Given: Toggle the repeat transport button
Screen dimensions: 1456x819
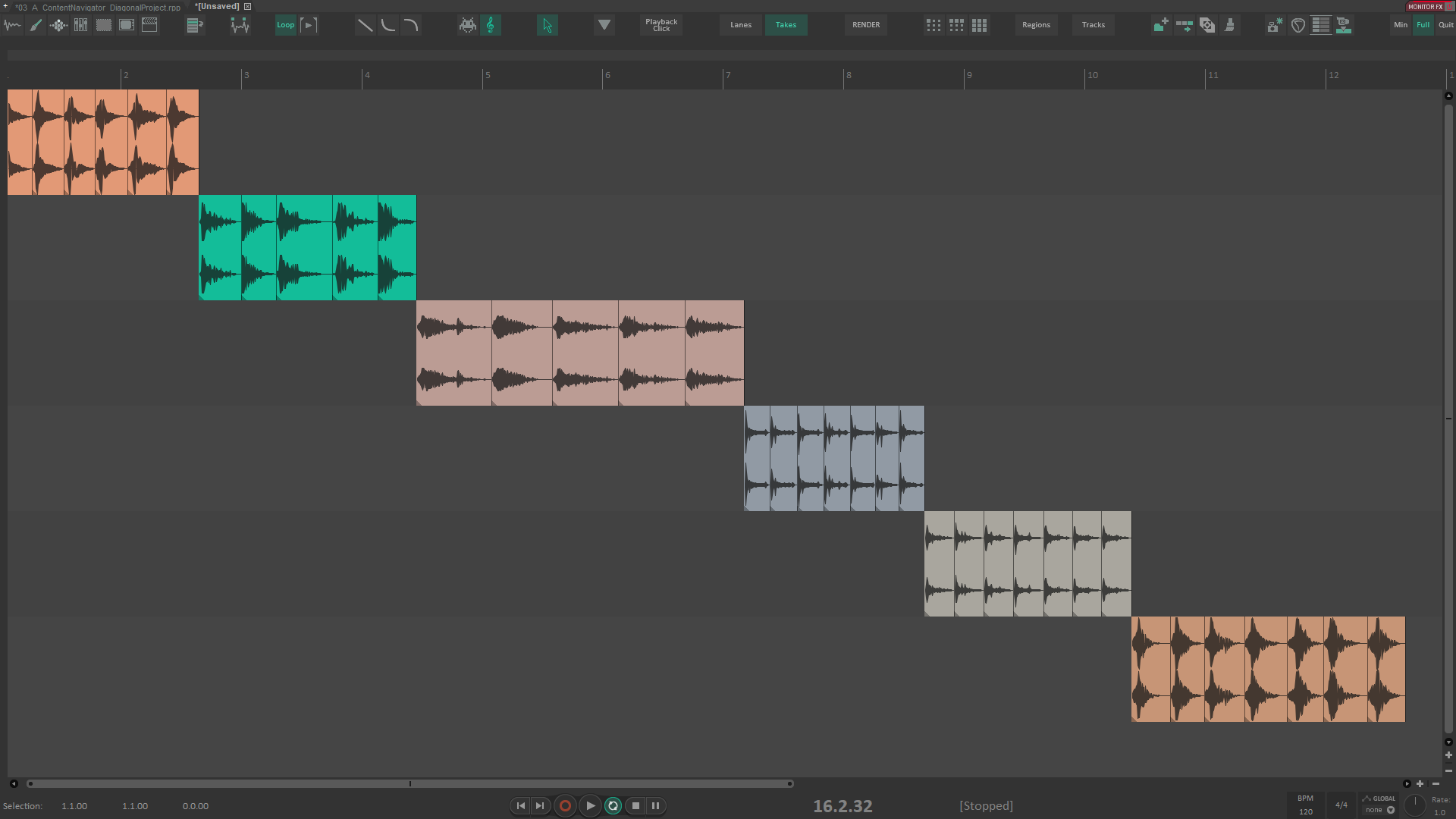Looking at the screenshot, I should [613, 805].
